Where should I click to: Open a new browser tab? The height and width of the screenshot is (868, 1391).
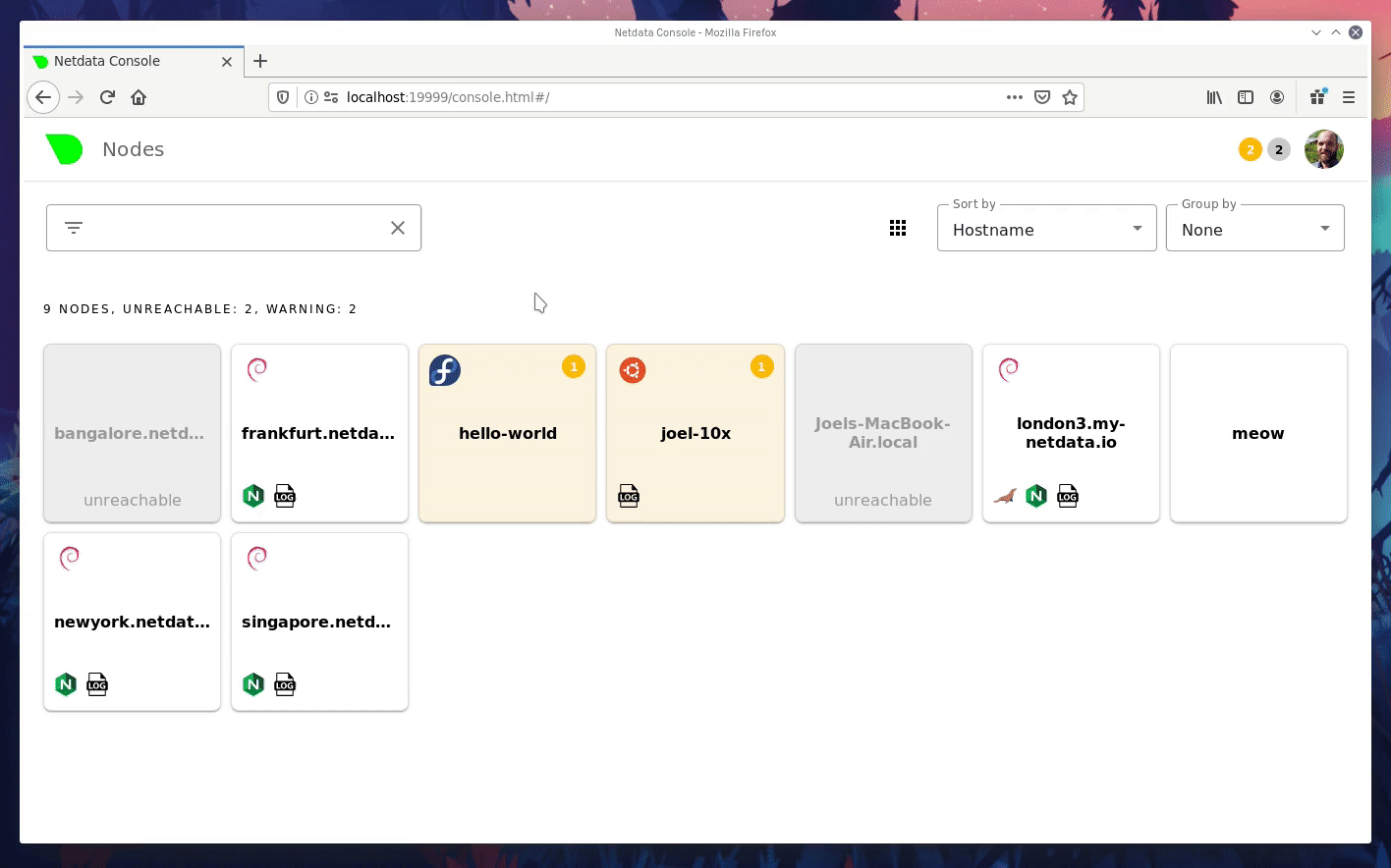pyautogui.click(x=260, y=61)
